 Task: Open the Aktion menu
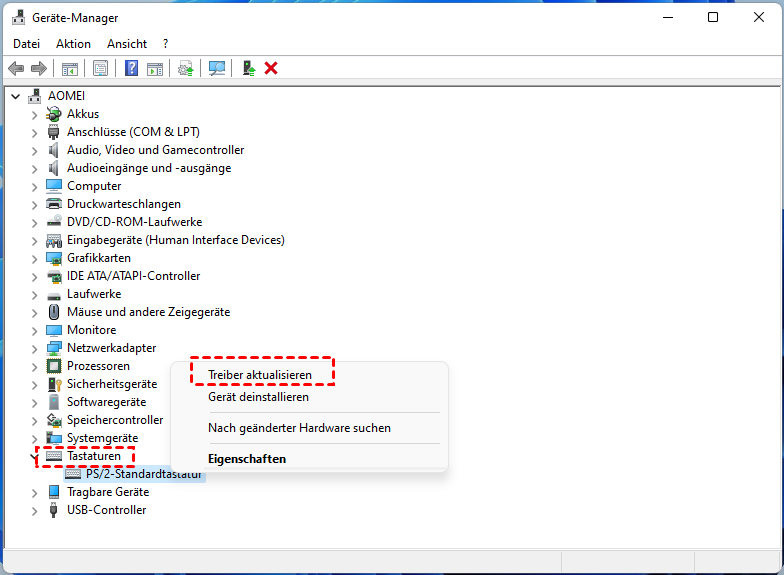[74, 44]
